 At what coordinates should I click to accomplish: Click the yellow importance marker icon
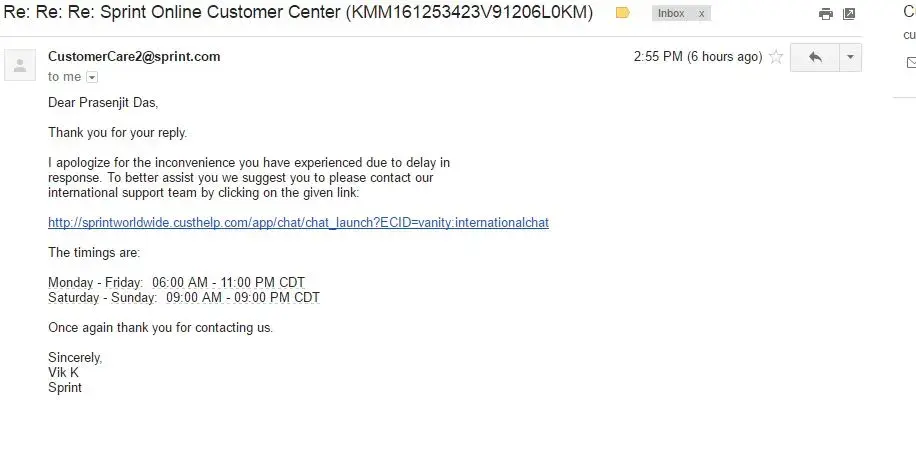(622, 13)
